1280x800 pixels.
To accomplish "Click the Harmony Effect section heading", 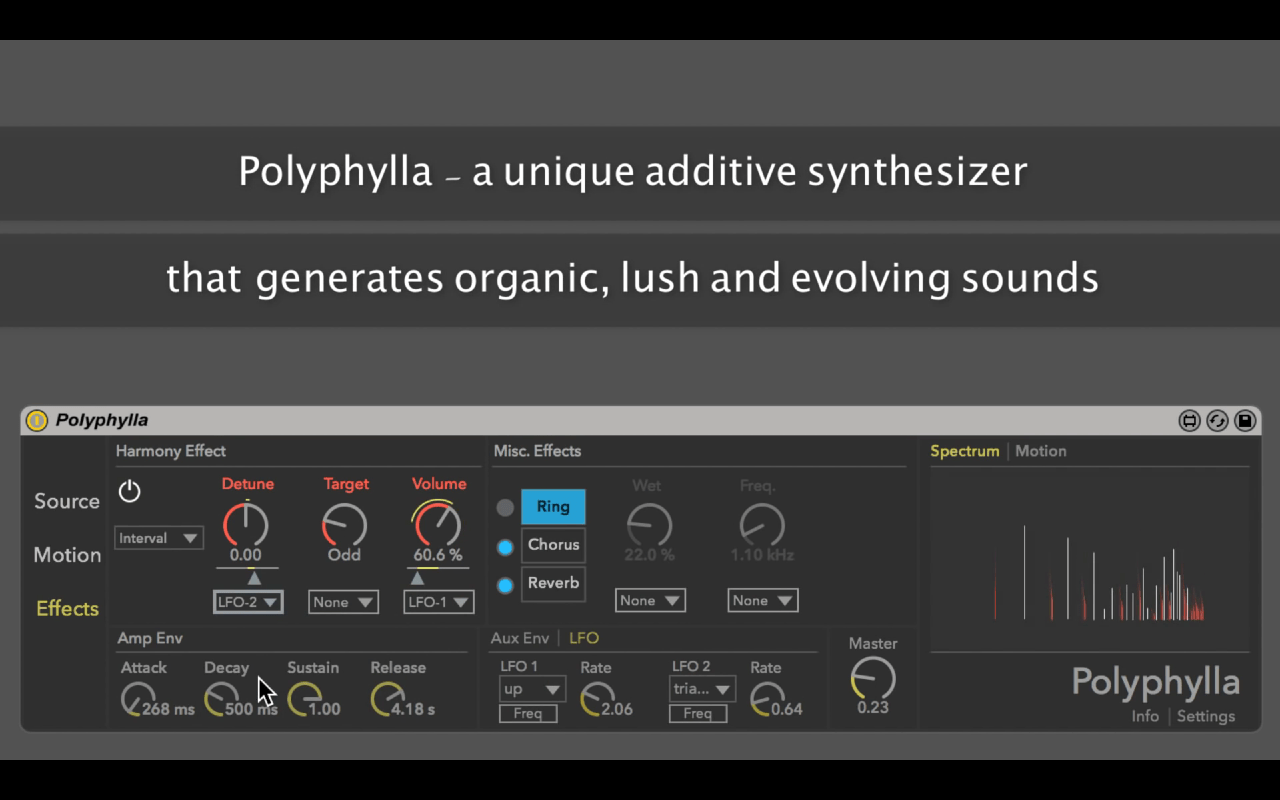I will [171, 451].
